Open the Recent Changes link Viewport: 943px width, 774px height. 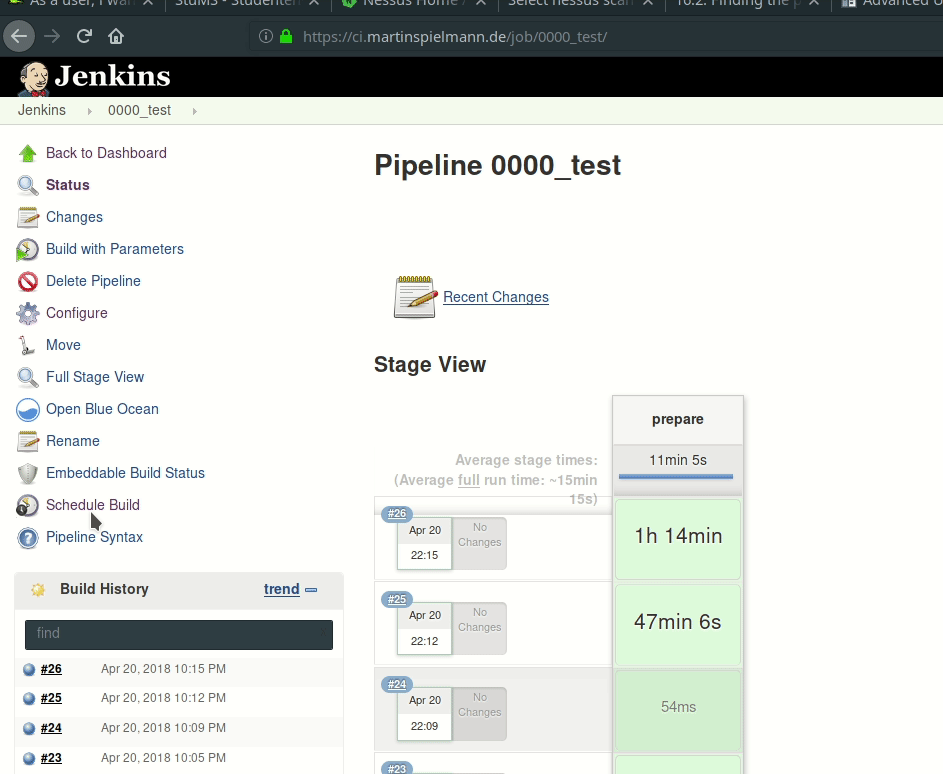[x=496, y=297]
